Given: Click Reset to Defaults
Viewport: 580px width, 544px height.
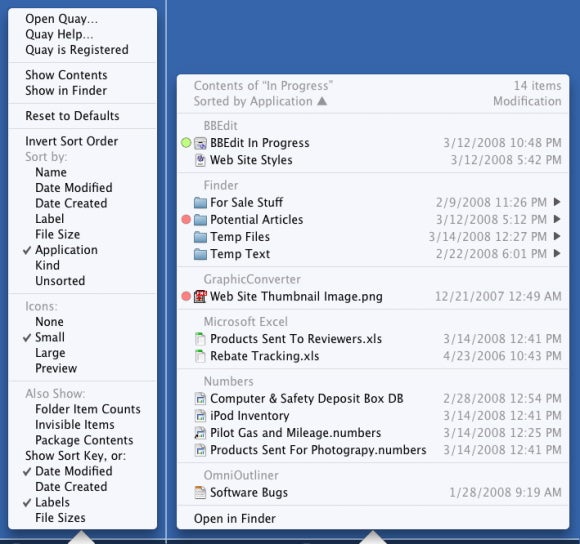Looking at the screenshot, I should tap(72, 116).
